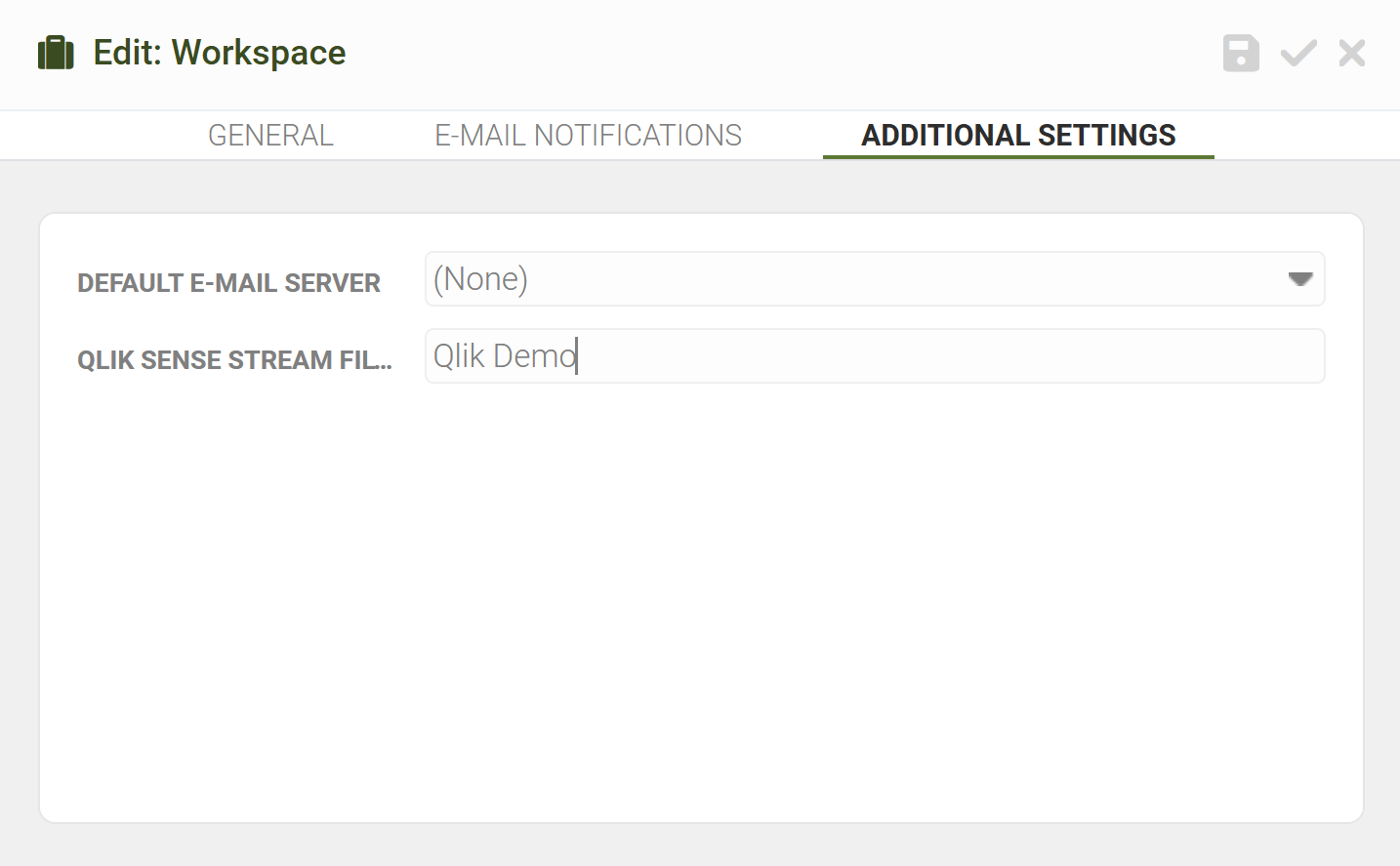Image resolution: width=1400 pixels, height=866 pixels.
Task: Apply changes with the checkmark icon
Action: pos(1298,53)
